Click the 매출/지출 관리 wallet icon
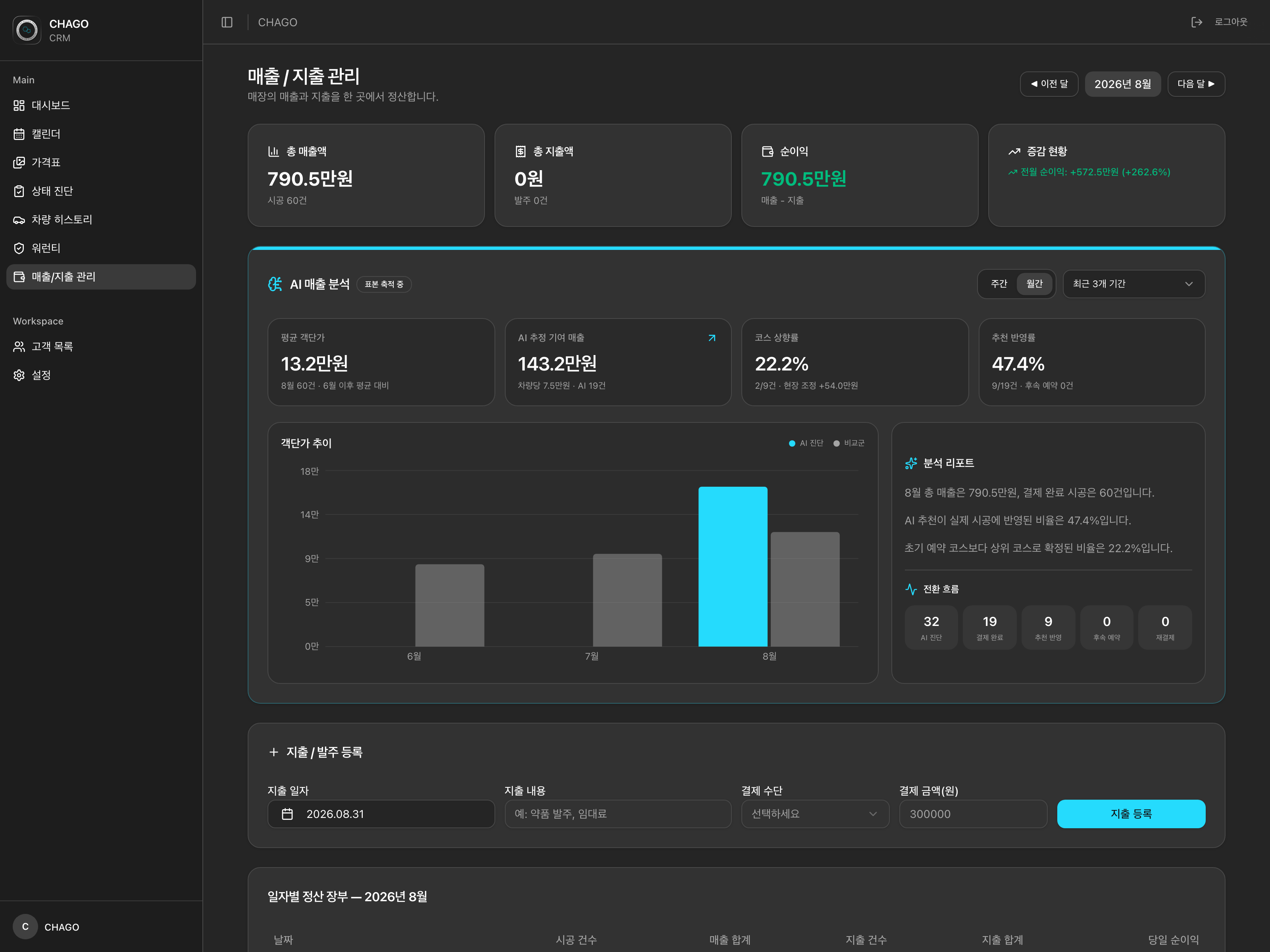The image size is (1270, 952). pos(19,277)
